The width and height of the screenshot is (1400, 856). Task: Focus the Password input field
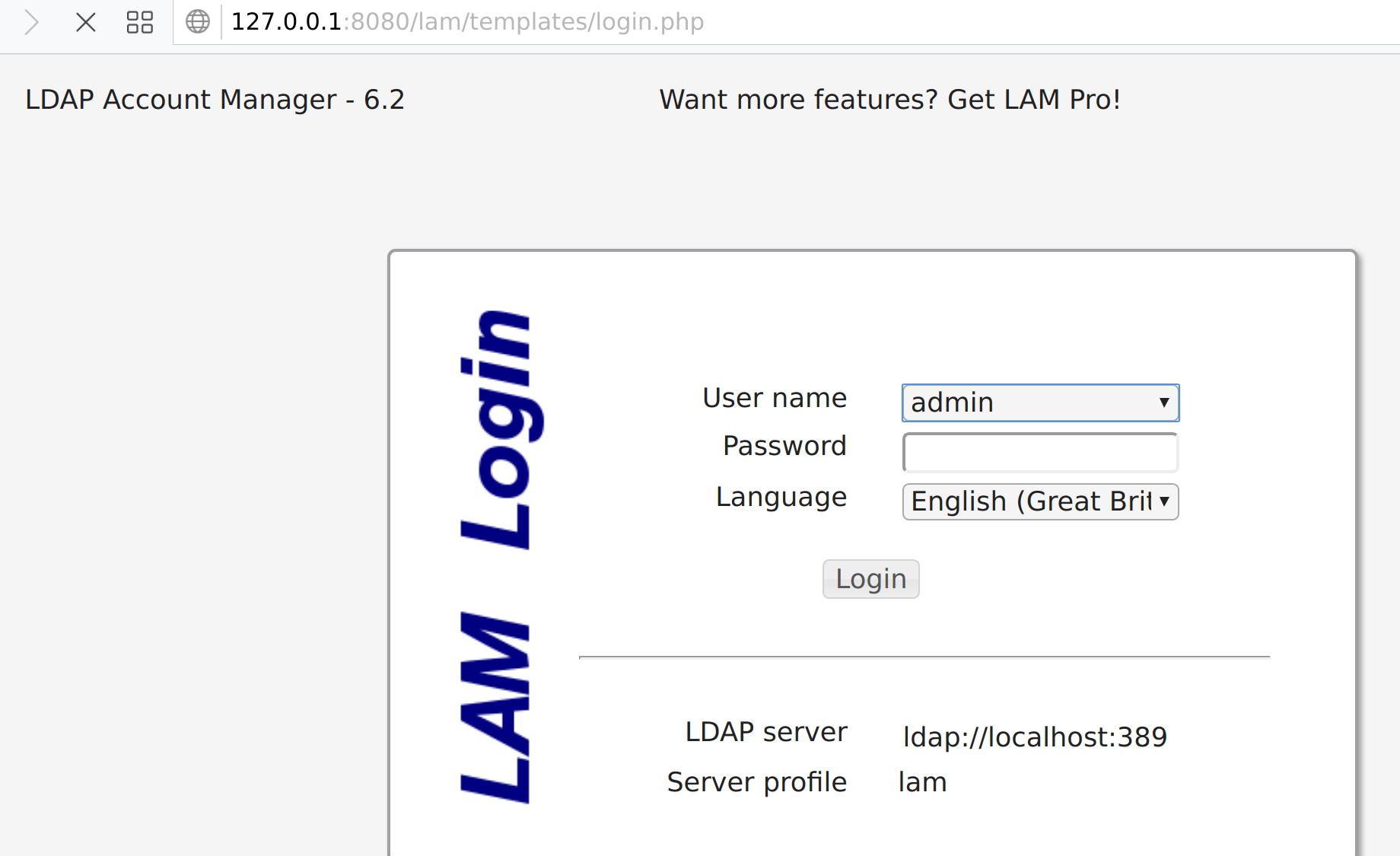[x=1040, y=453]
